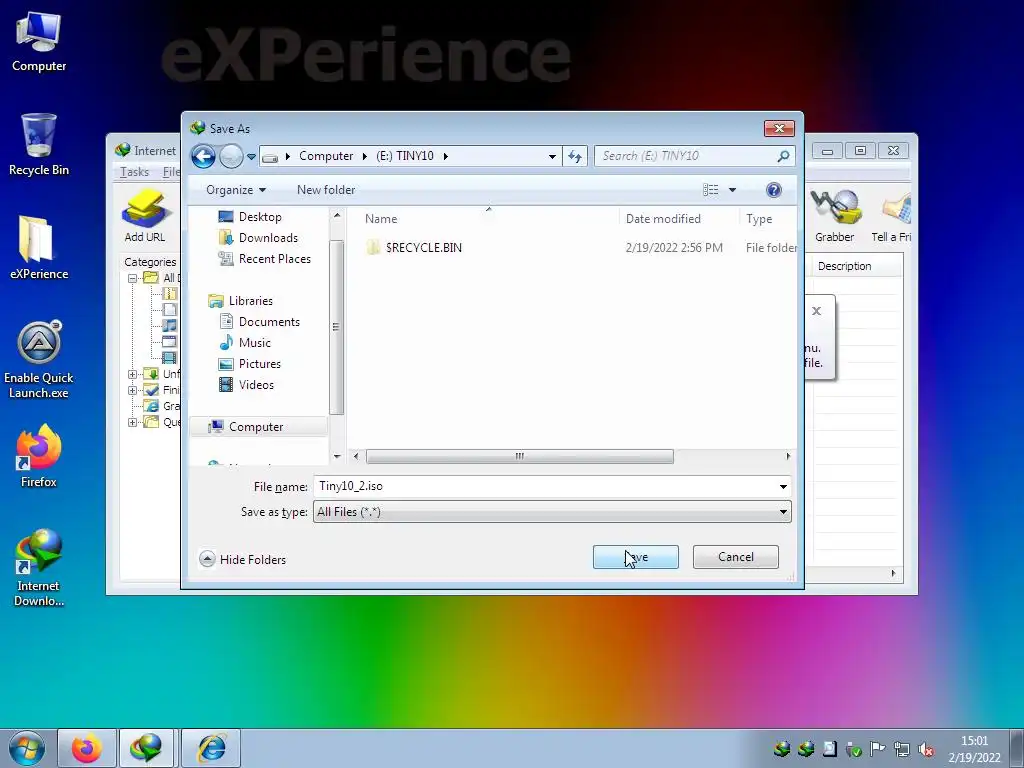
Task: Select Videos library
Action: (255, 385)
